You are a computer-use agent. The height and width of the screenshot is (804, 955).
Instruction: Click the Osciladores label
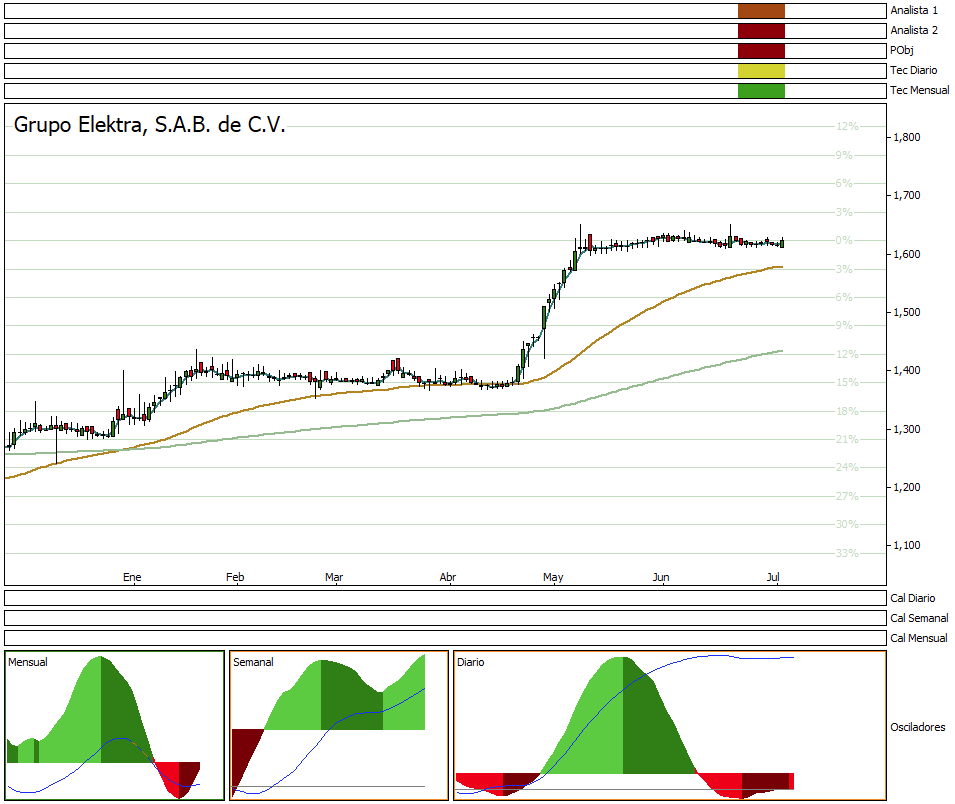[918, 727]
